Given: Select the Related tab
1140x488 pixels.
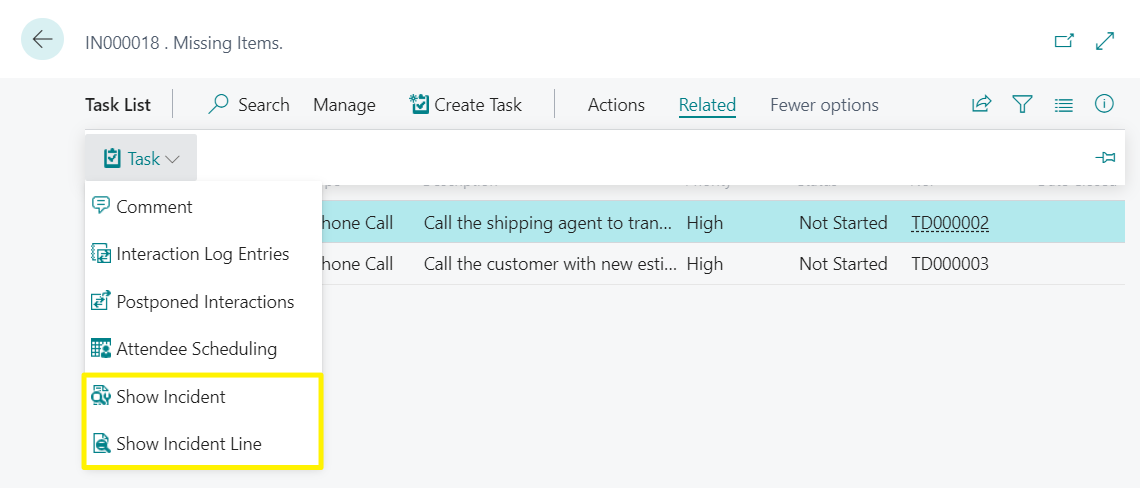Looking at the screenshot, I should (x=707, y=105).
